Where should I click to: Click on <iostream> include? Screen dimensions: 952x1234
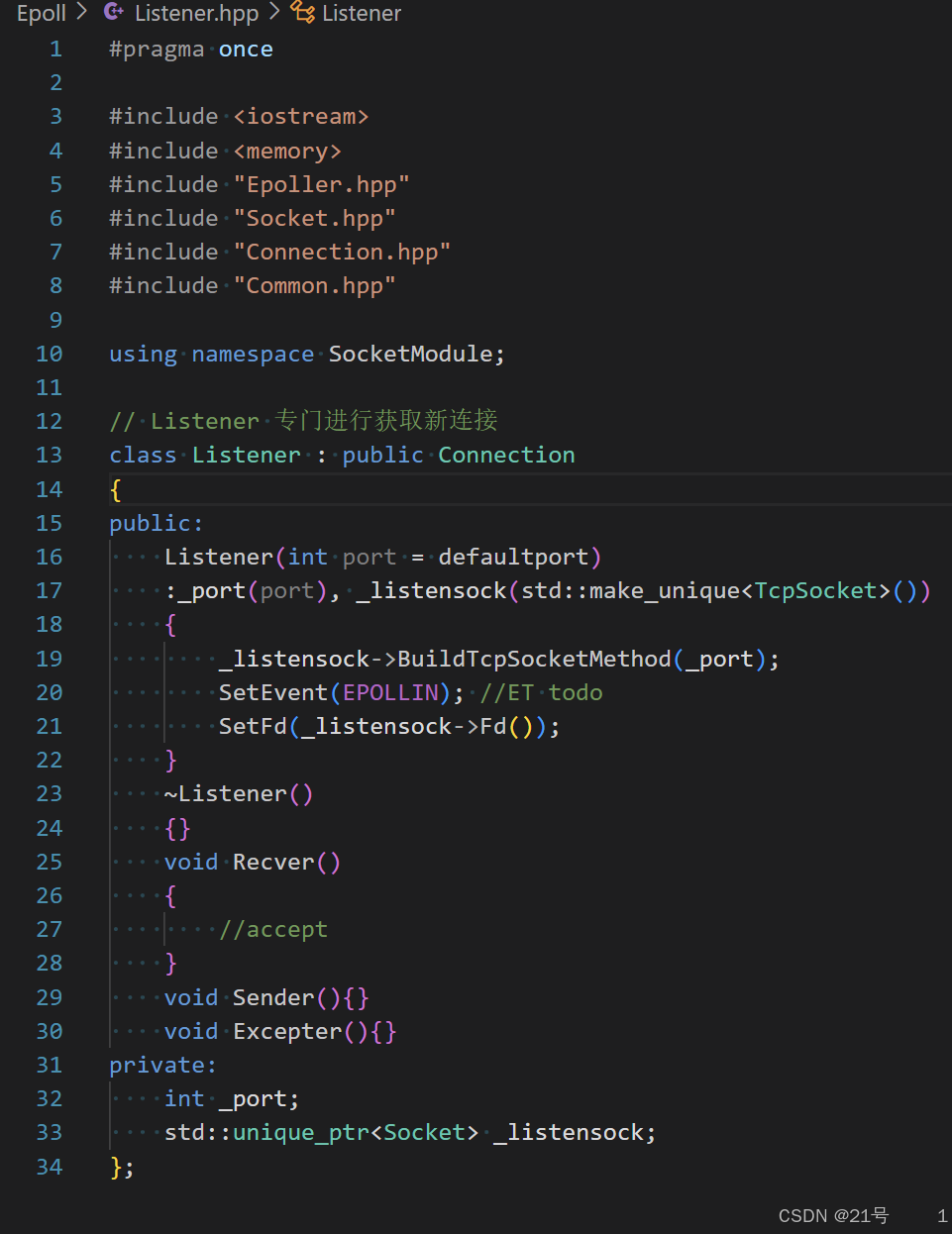point(301,117)
